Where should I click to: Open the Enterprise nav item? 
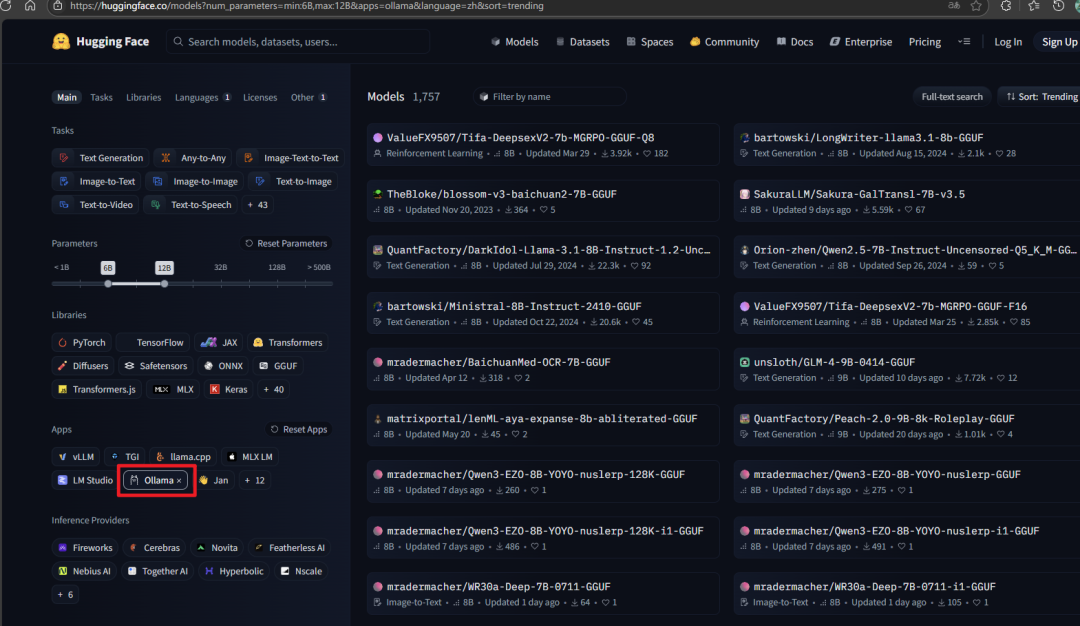point(861,42)
